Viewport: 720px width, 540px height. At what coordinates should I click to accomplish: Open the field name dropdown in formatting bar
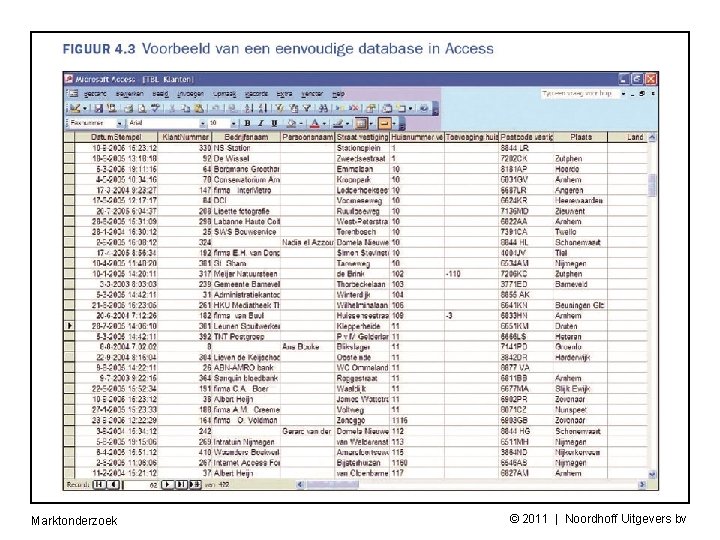click(x=119, y=123)
